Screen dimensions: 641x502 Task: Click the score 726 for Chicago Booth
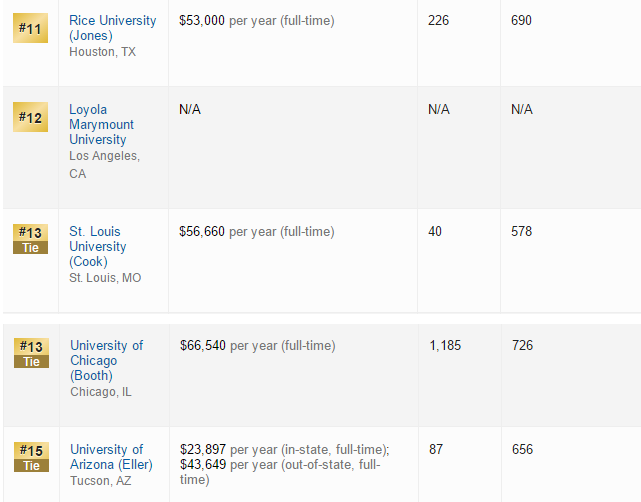tap(522, 346)
